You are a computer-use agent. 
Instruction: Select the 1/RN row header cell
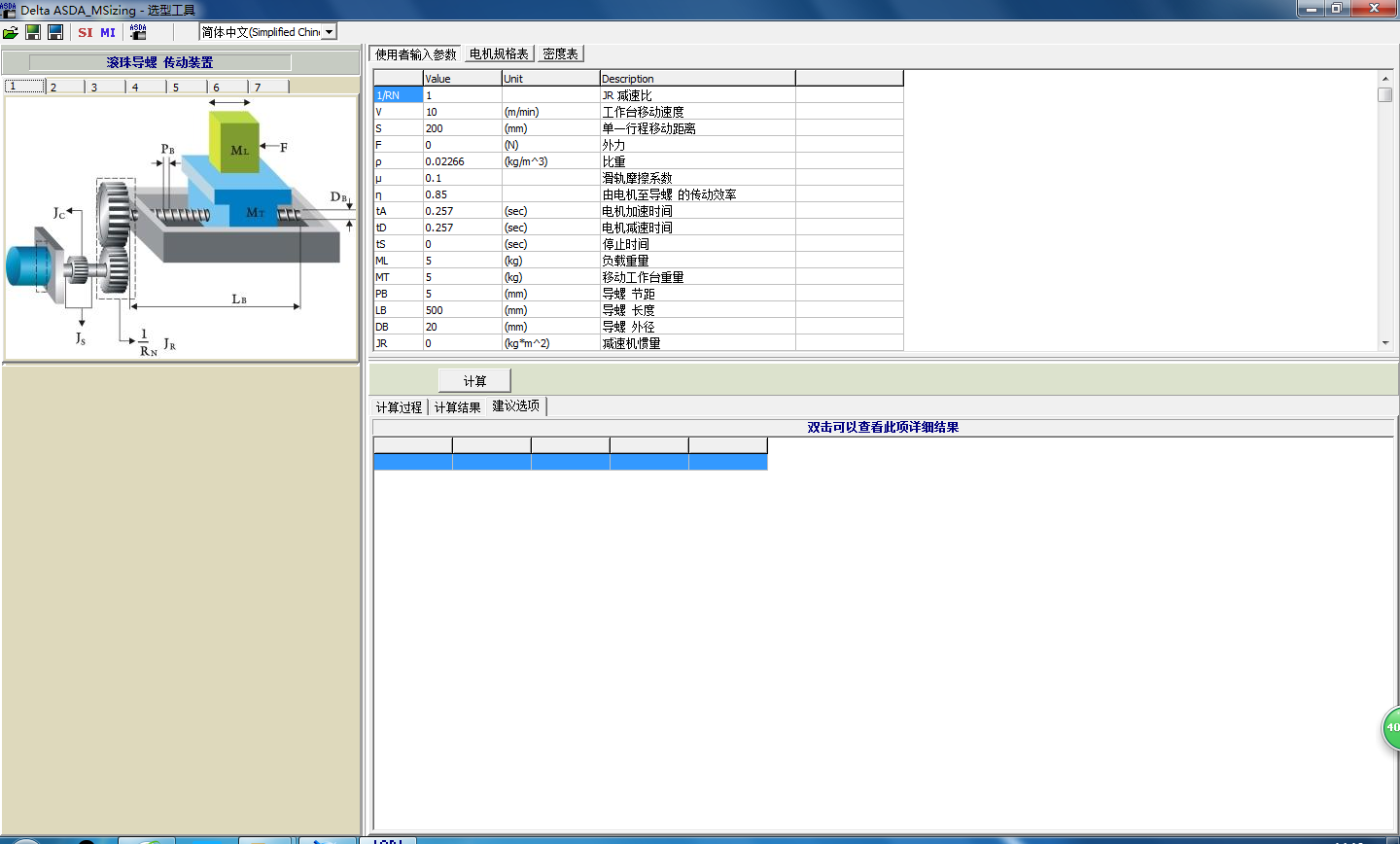[x=399, y=95]
